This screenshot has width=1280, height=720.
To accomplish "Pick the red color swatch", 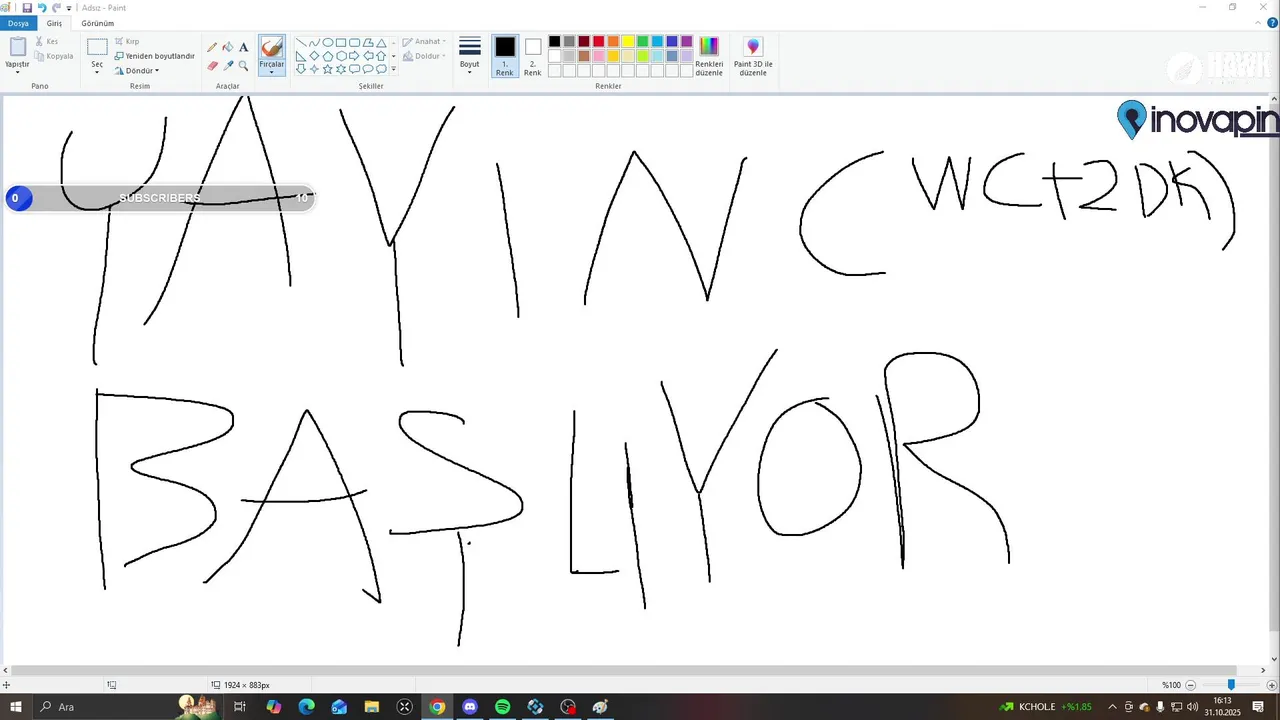I will 598,41.
